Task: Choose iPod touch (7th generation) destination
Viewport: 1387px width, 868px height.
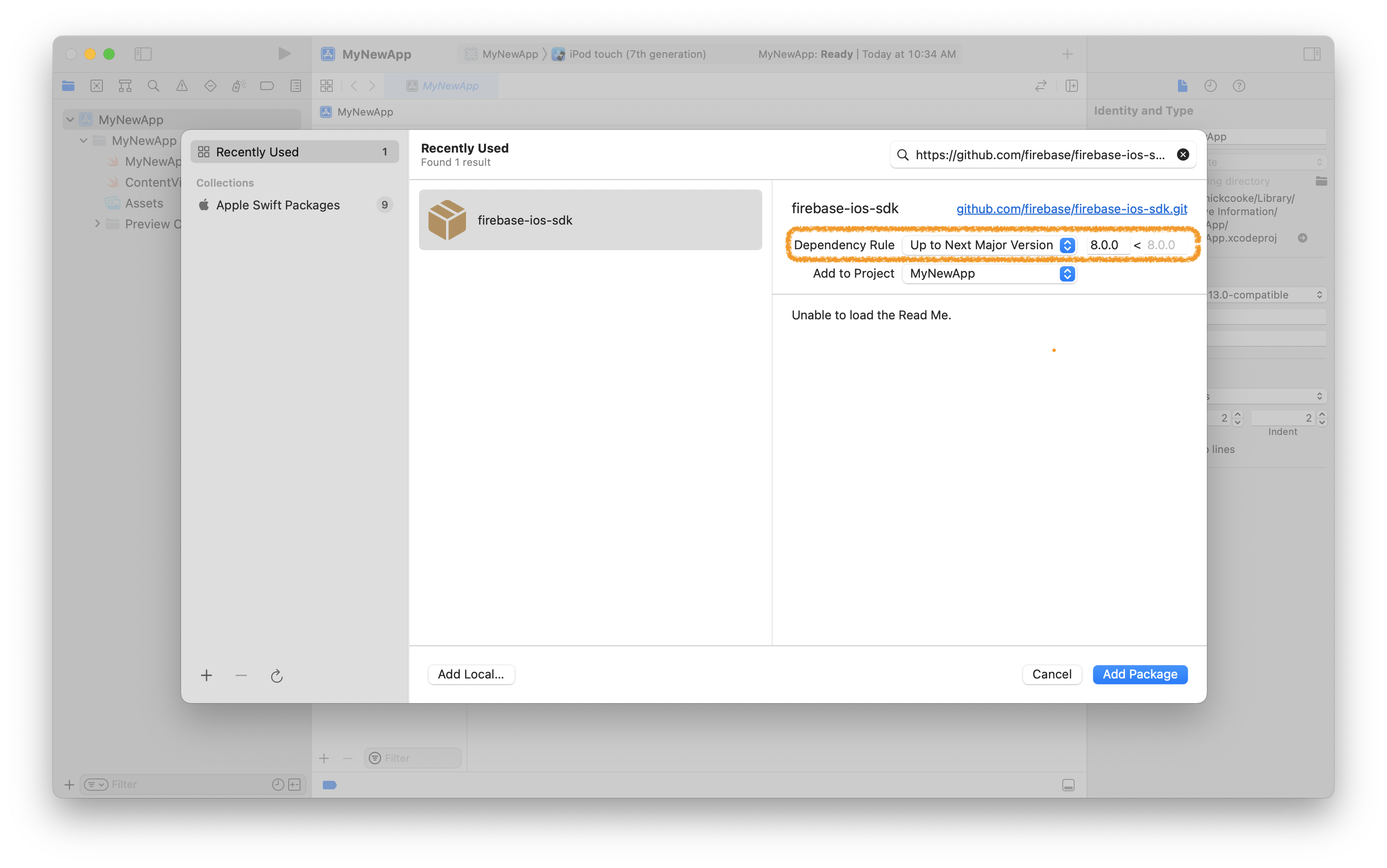Action: (x=630, y=54)
